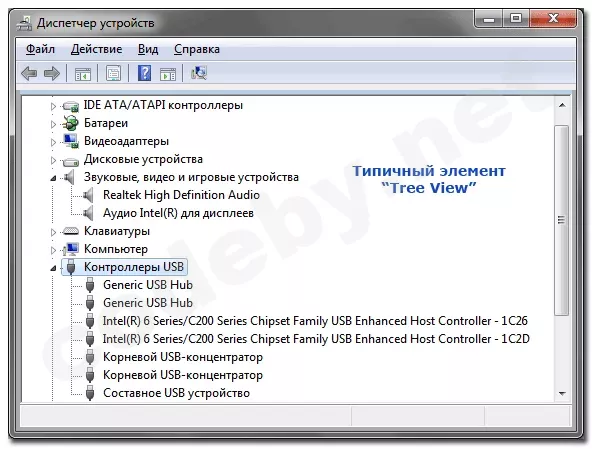
Task: Select the Host Controller - 1C26 entry
Action: pyautogui.click(x=315, y=321)
